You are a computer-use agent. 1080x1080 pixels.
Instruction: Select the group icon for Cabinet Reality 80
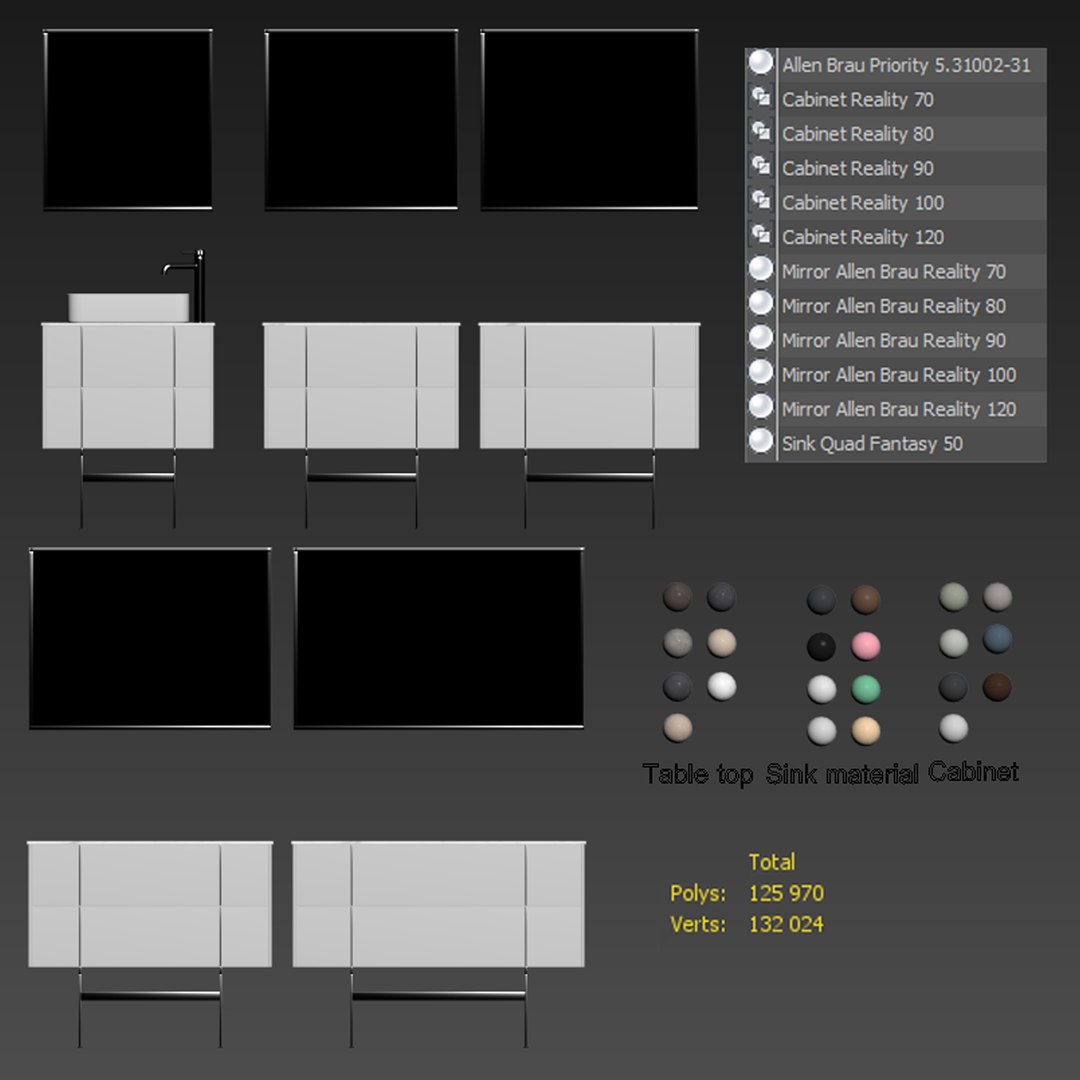[761, 132]
